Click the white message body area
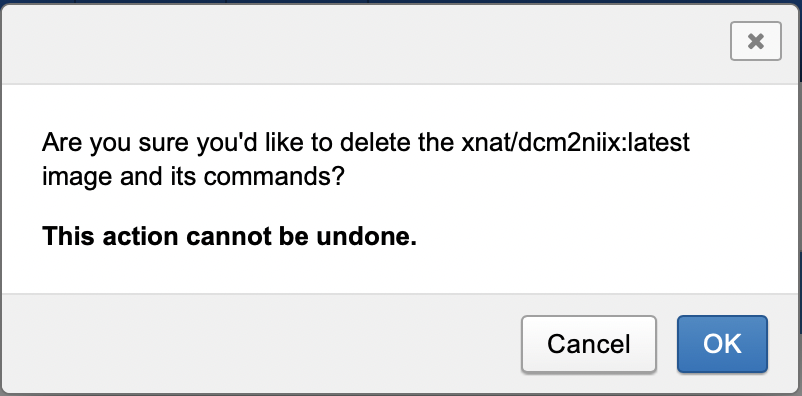 click(399, 189)
